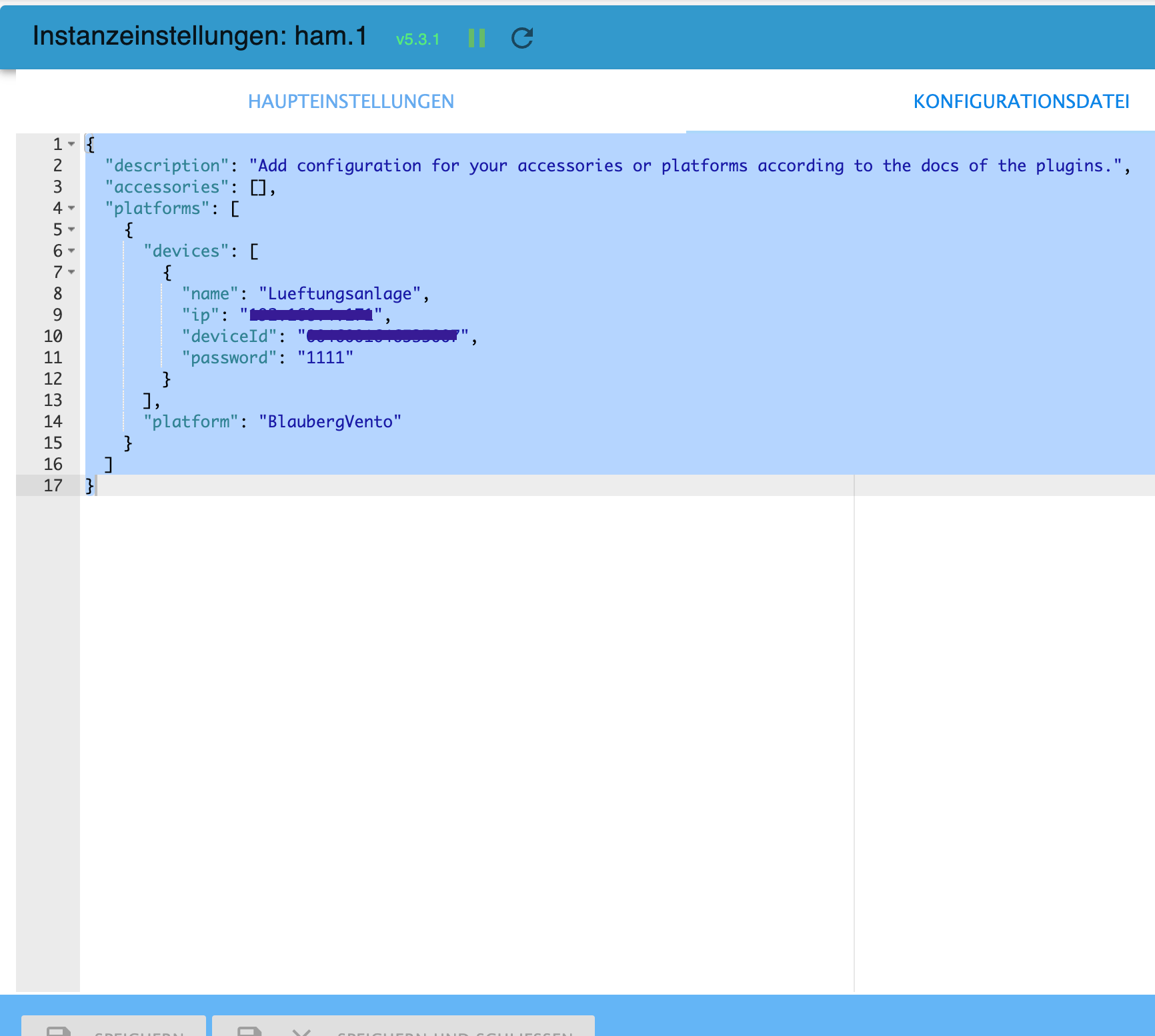Collapse the fold arrow on line 1
1155x1036 pixels.
71,144
